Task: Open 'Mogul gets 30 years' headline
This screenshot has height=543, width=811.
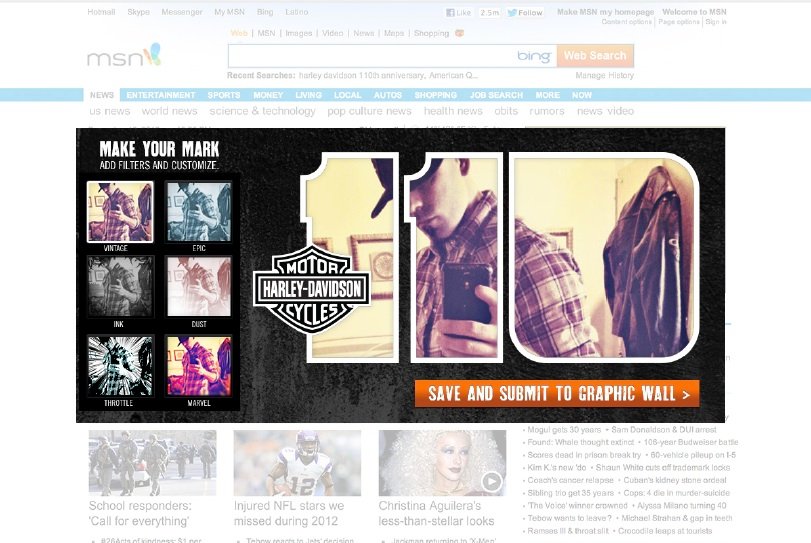Action: pyautogui.click(x=564, y=430)
